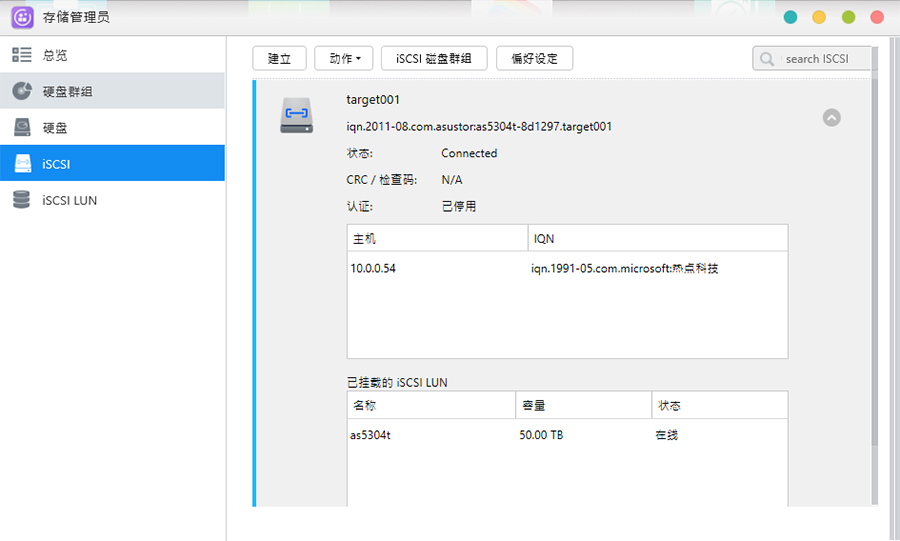Click the 已停用 authentication value
This screenshot has height=541, width=900.
click(459, 206)
